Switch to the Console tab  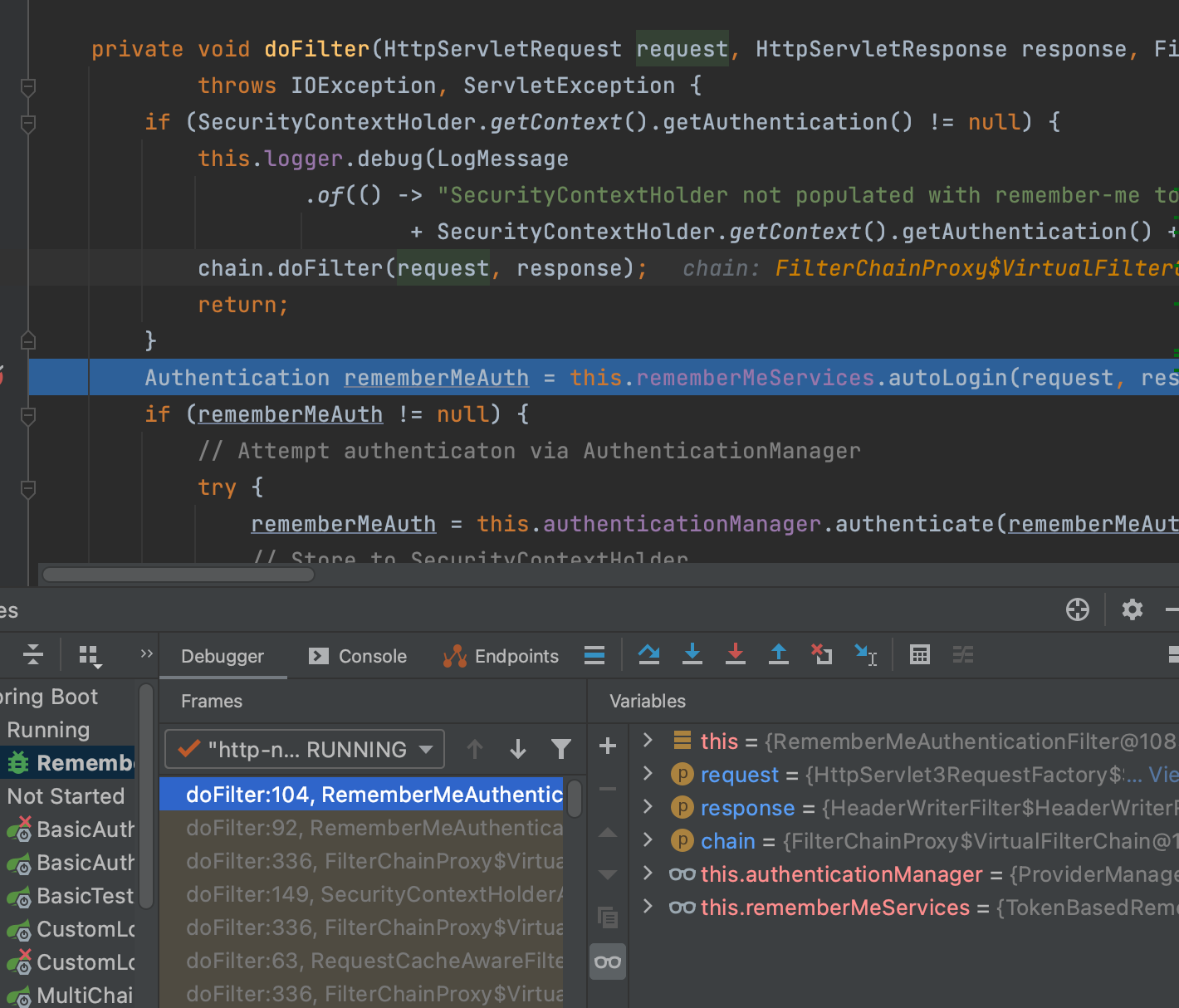coord(358,656)
